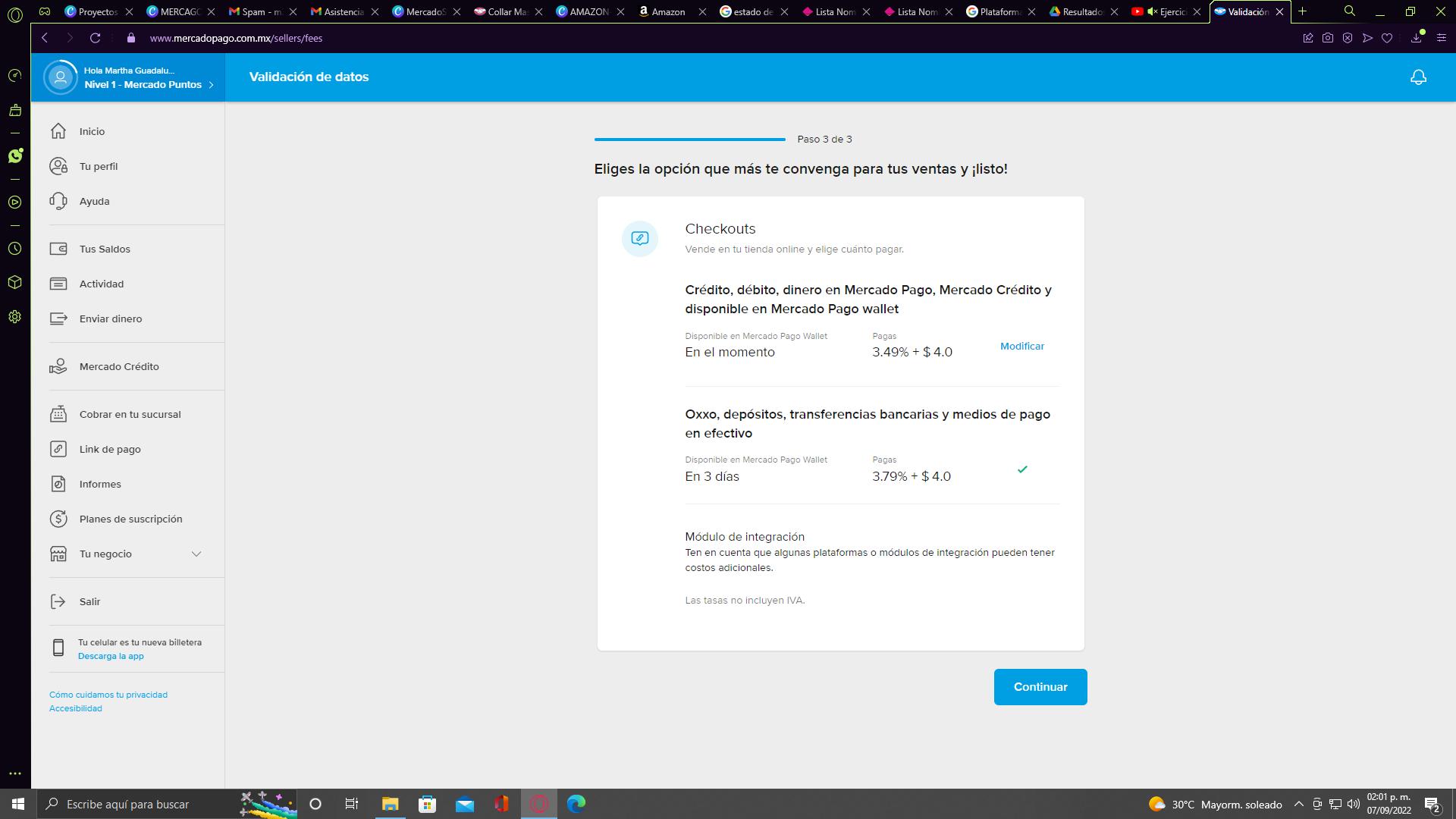The height and width of the screenshot is (819, 1456).
Task: Click the Paso 3 progress bar
Action: click(689, 140)
